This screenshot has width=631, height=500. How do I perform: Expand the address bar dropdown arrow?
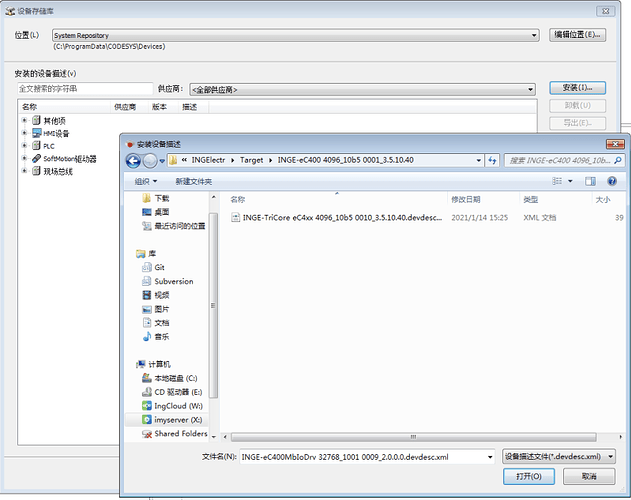[x=478, y=160]
